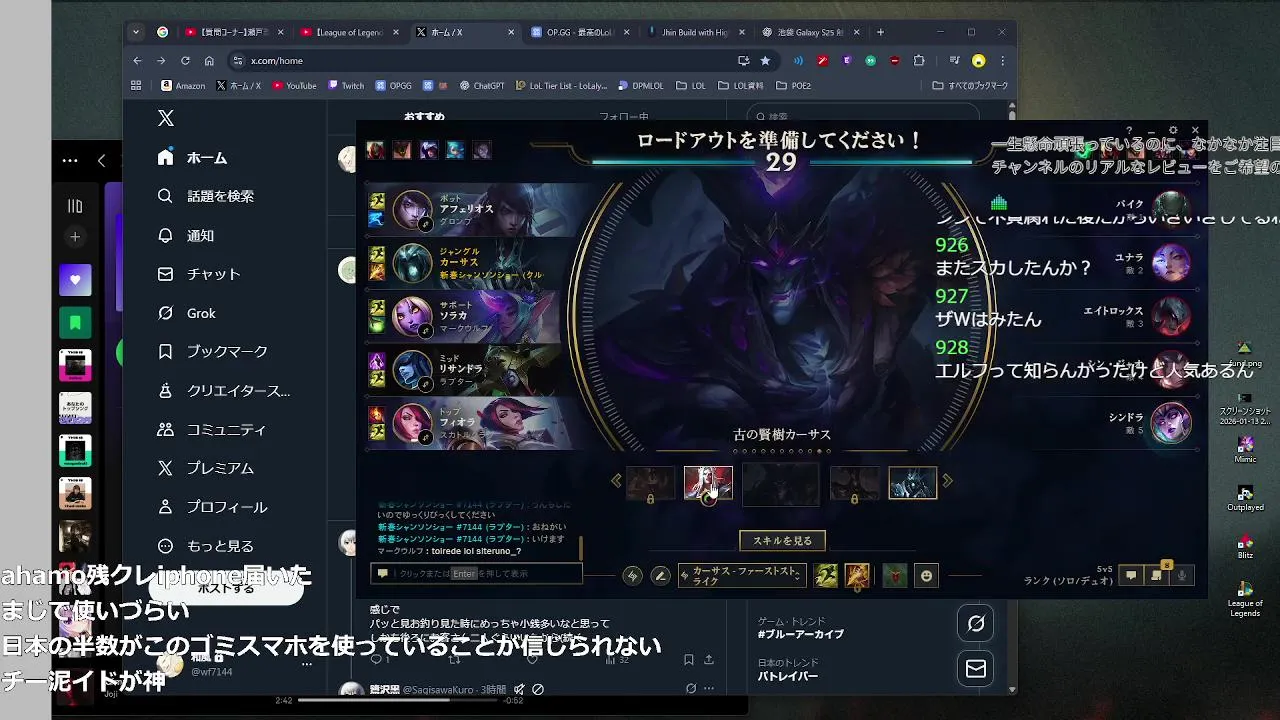Open League of Legends desktop shortcut
This screenshot has height=720, width=1280.
click(x=1245, y=599)
